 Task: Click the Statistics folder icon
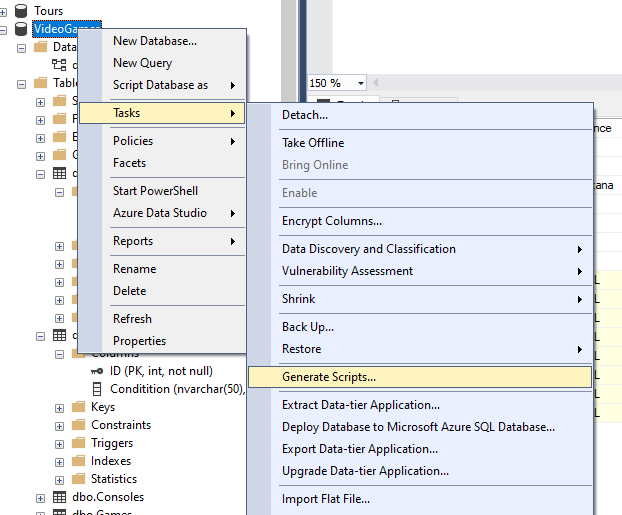pyautogui.click(x=79, y=479)
